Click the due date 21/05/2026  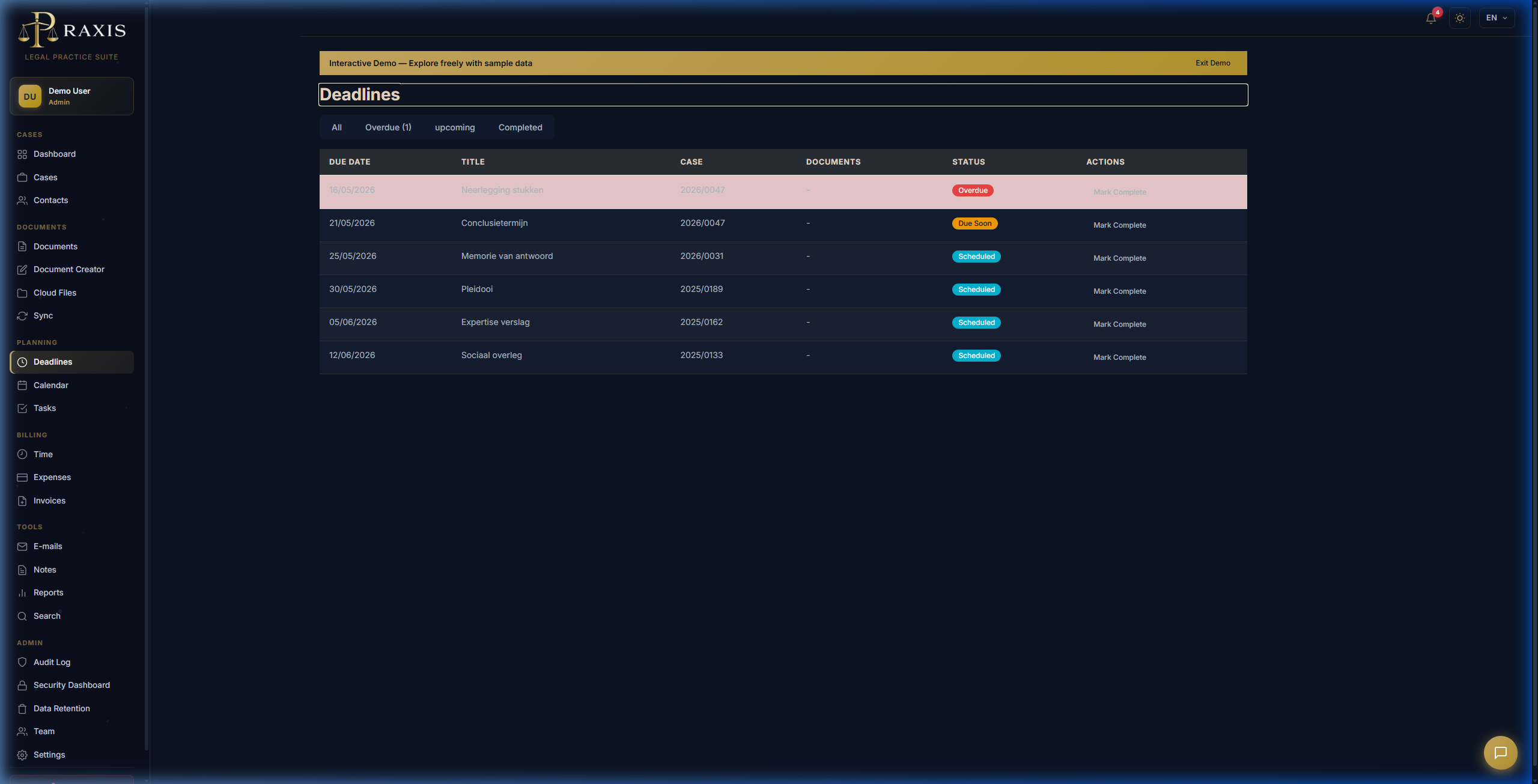352,223
